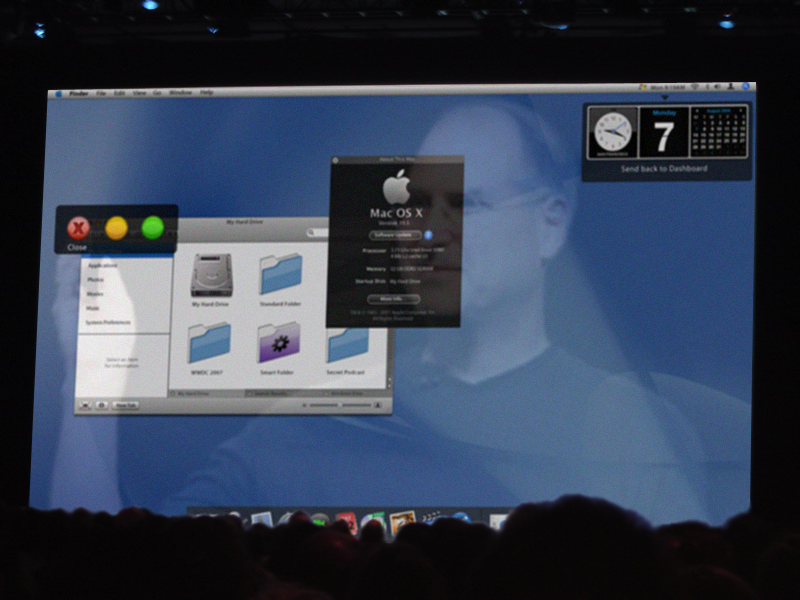Click the blue round icon beside Software Update
This screenshot has height=600, width=800.
pos(429,235)
